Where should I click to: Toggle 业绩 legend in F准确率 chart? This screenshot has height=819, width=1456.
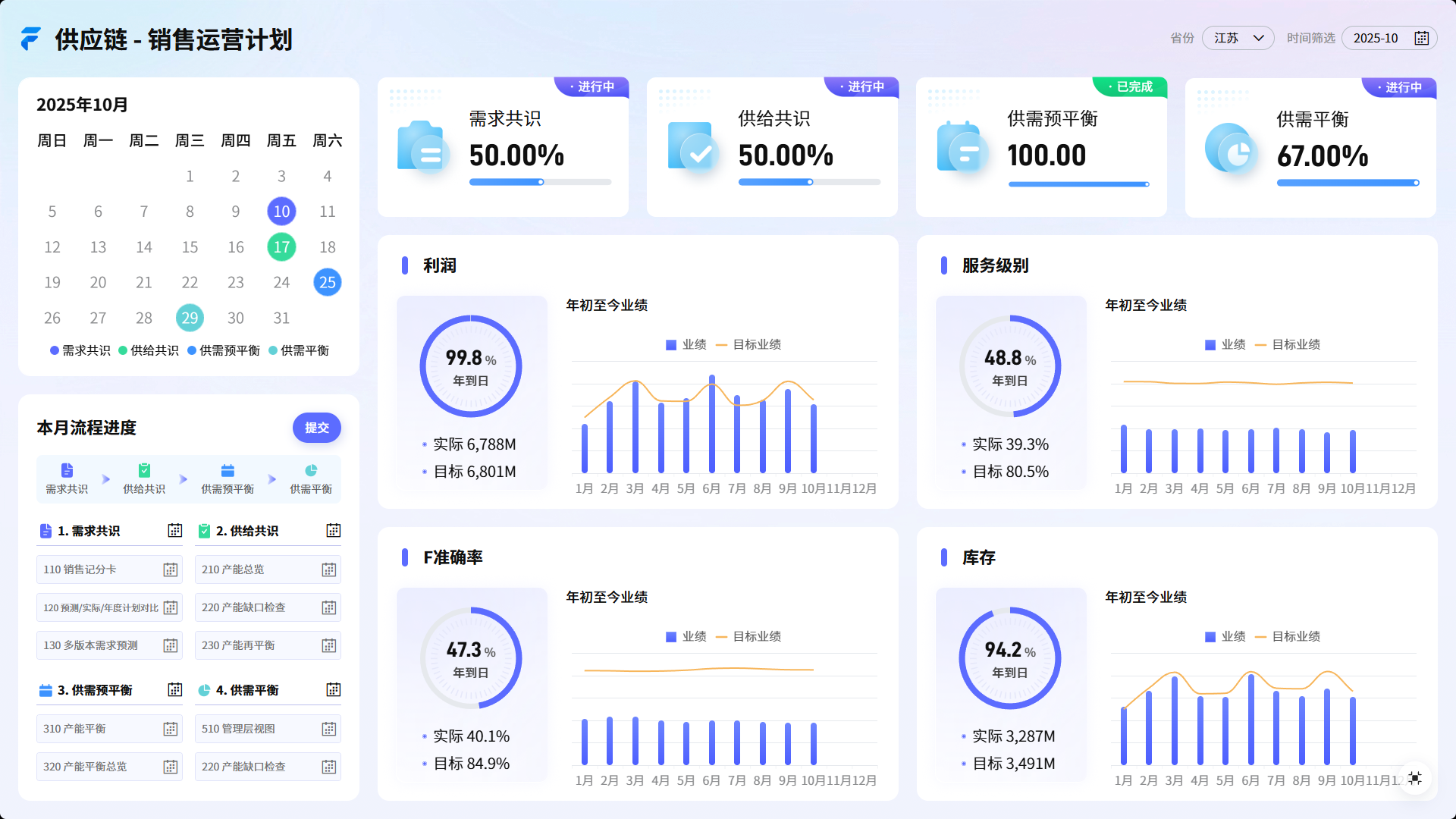(x=686, y=636)
